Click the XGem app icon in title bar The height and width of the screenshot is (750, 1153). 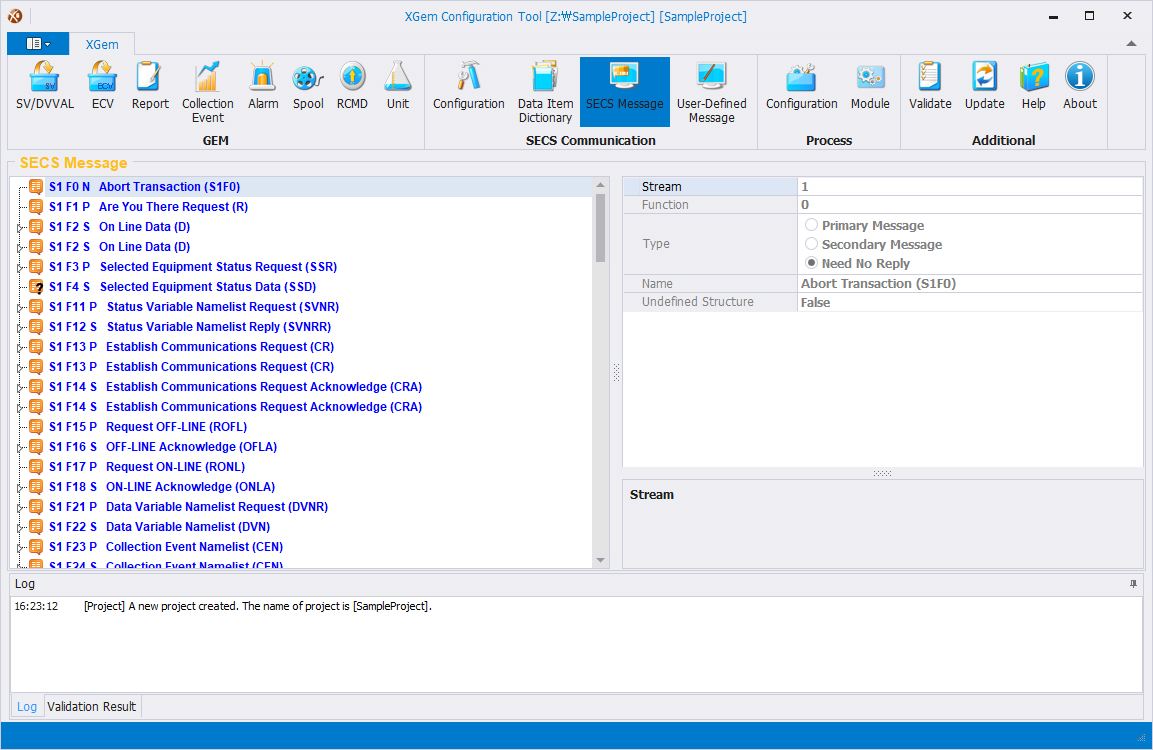coord(15,16)
